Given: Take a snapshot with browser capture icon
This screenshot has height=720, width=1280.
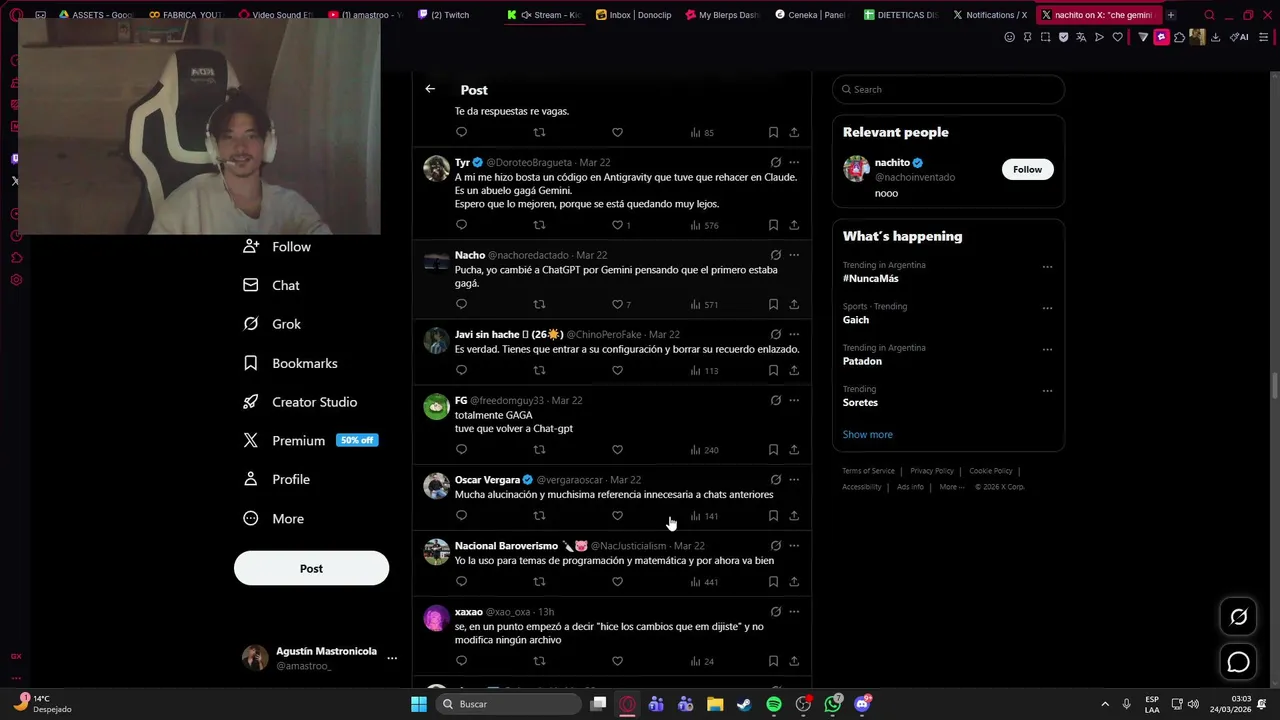Looking at the screenshot, I should [x=1045, y=37].
